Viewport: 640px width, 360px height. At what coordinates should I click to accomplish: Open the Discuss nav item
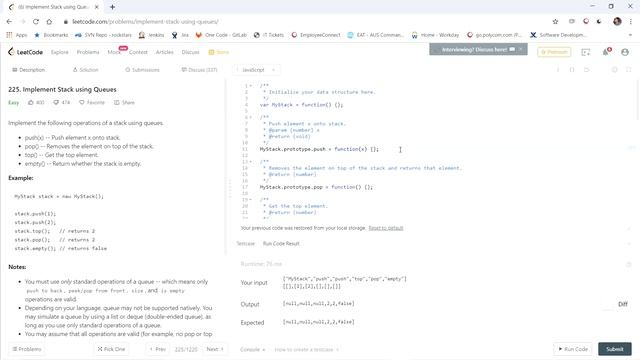point(191,52)
